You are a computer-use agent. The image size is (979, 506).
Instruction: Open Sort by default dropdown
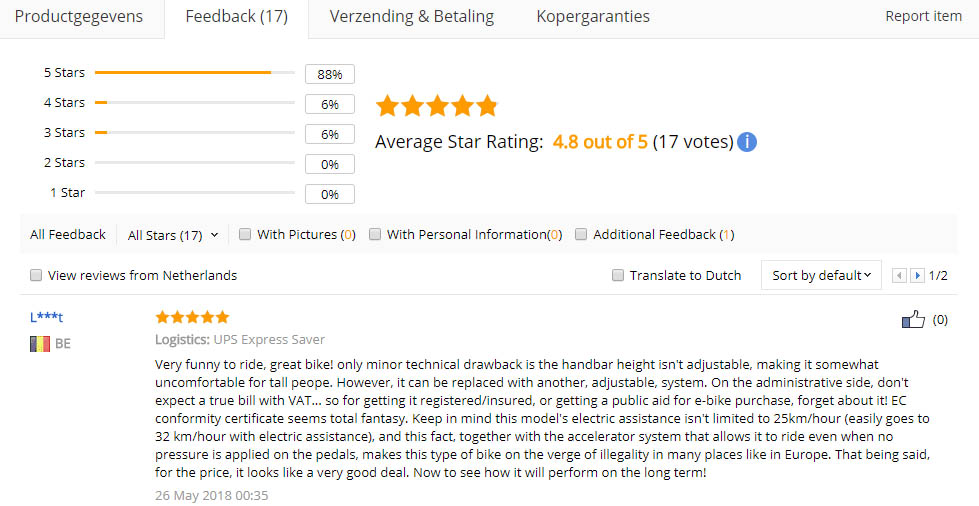[x=821, y=275]
